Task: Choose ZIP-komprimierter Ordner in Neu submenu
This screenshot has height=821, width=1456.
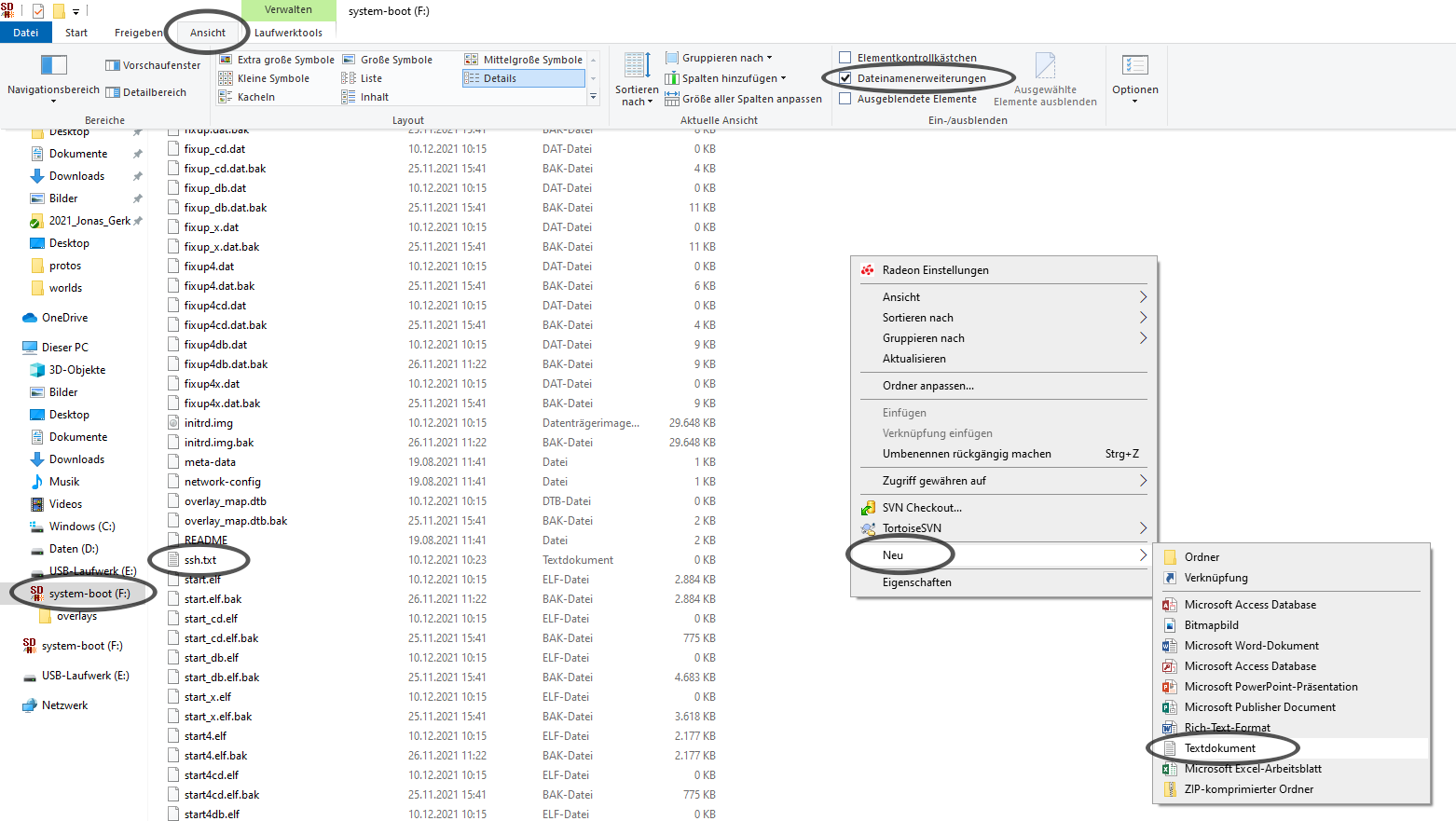Action: (x=1248, y=789)
